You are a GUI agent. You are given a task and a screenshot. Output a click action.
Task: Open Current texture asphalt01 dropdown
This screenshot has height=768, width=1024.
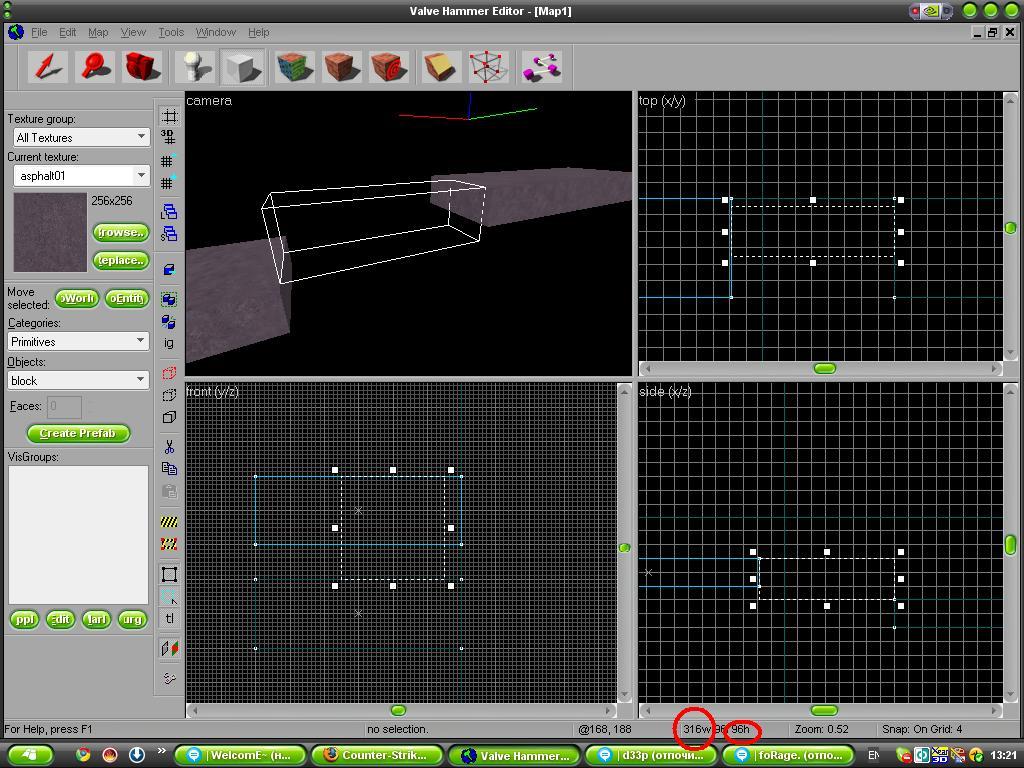(82, 176)
